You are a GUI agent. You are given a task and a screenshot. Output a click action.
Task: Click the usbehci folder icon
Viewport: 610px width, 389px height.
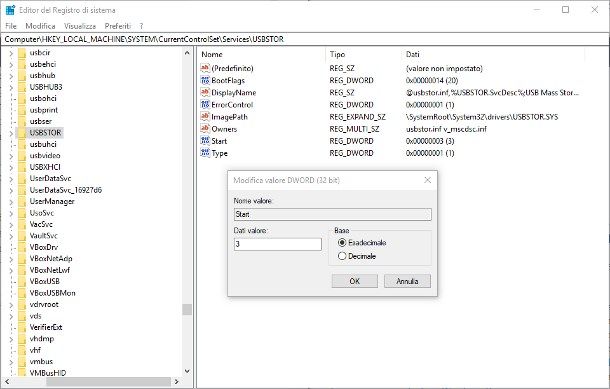[x=22, y=64]
